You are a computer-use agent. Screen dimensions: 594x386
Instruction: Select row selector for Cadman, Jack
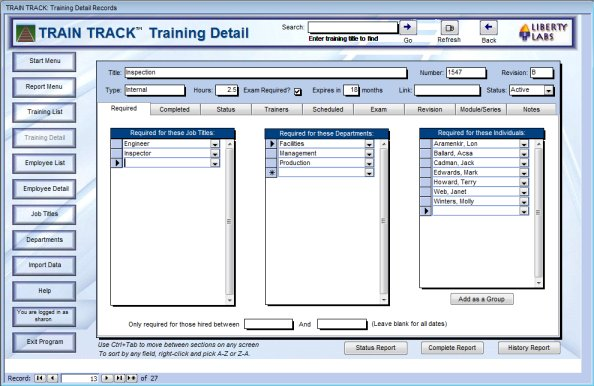pos(426,163)
